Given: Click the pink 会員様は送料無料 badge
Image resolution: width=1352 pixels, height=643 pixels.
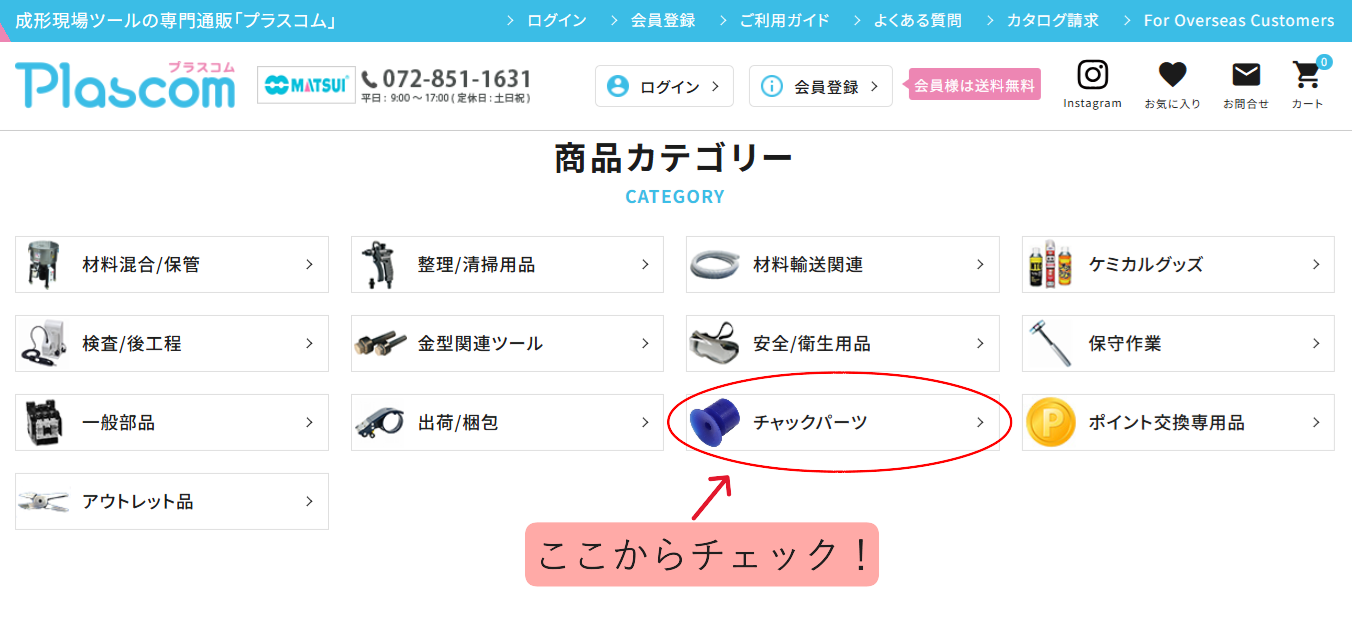Looking at the screenshot, I should [x=974, y=85].
